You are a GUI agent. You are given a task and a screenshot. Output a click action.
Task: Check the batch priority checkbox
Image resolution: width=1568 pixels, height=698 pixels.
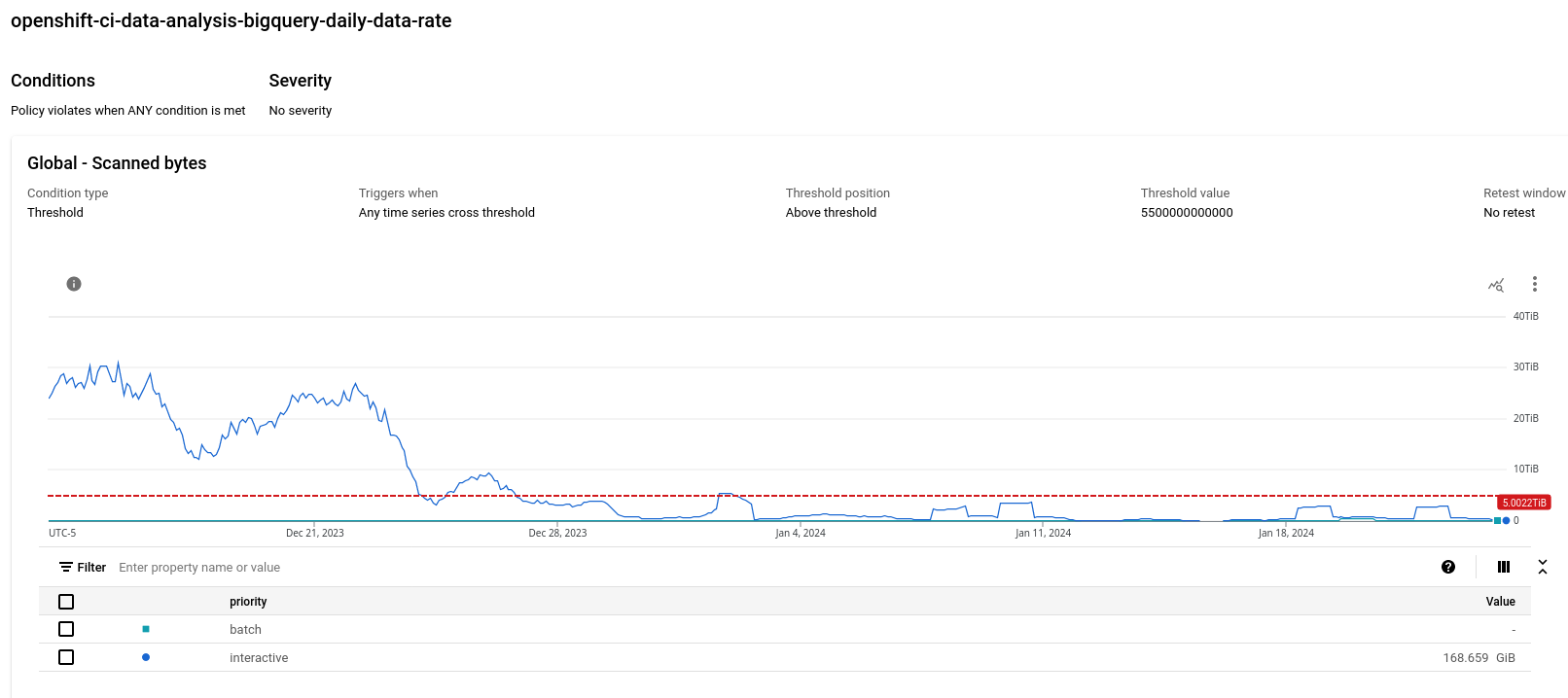click(66, 629)
